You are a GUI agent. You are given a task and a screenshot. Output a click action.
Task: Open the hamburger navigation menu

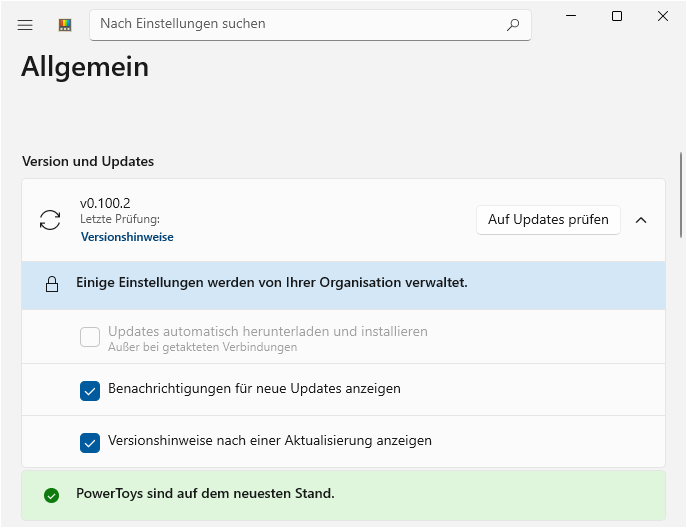(25, 25)
